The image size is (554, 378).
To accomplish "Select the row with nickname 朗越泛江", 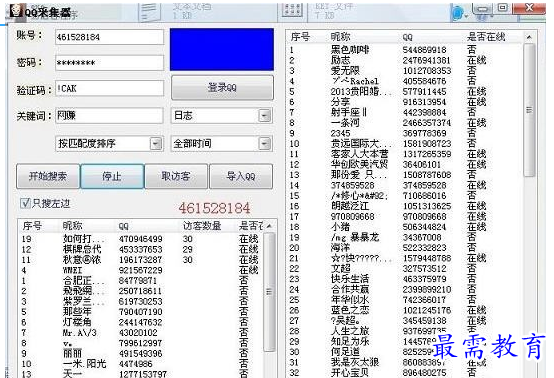I will tap(405, 206).
